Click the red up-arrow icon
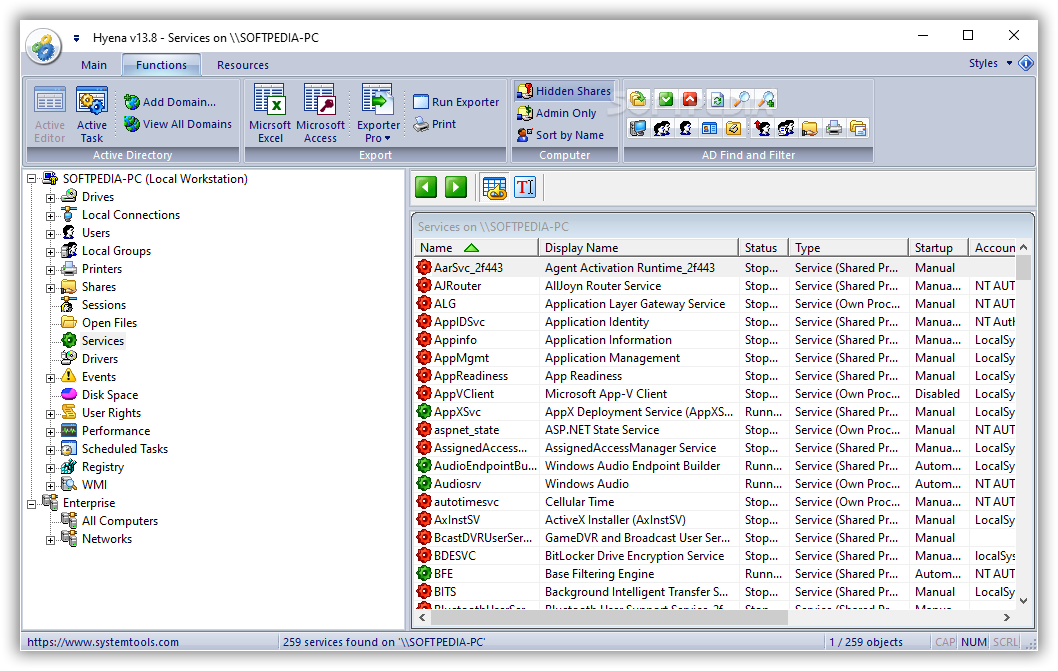The height and width of the screenshot is (671, 1058). (690, 100)
